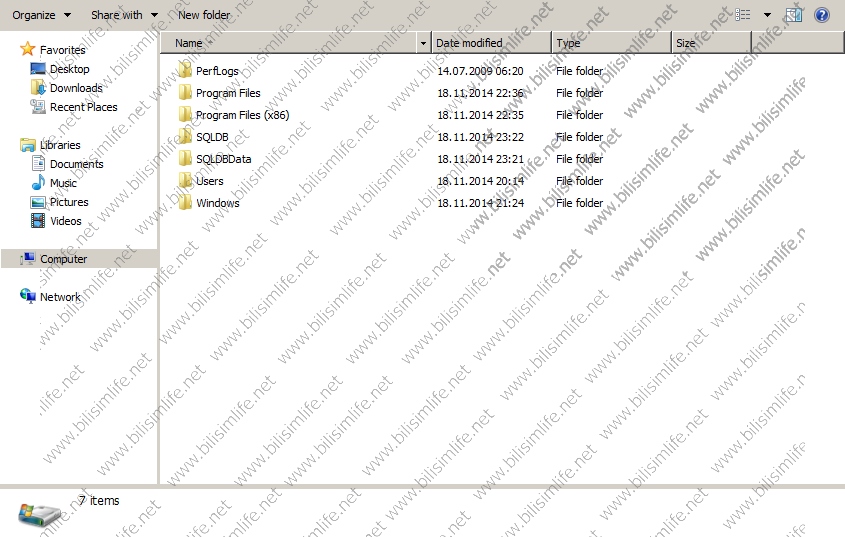This screenshot has height=537, width=845.
Task: Click the Windows folder icon
Action: (185, 203)
